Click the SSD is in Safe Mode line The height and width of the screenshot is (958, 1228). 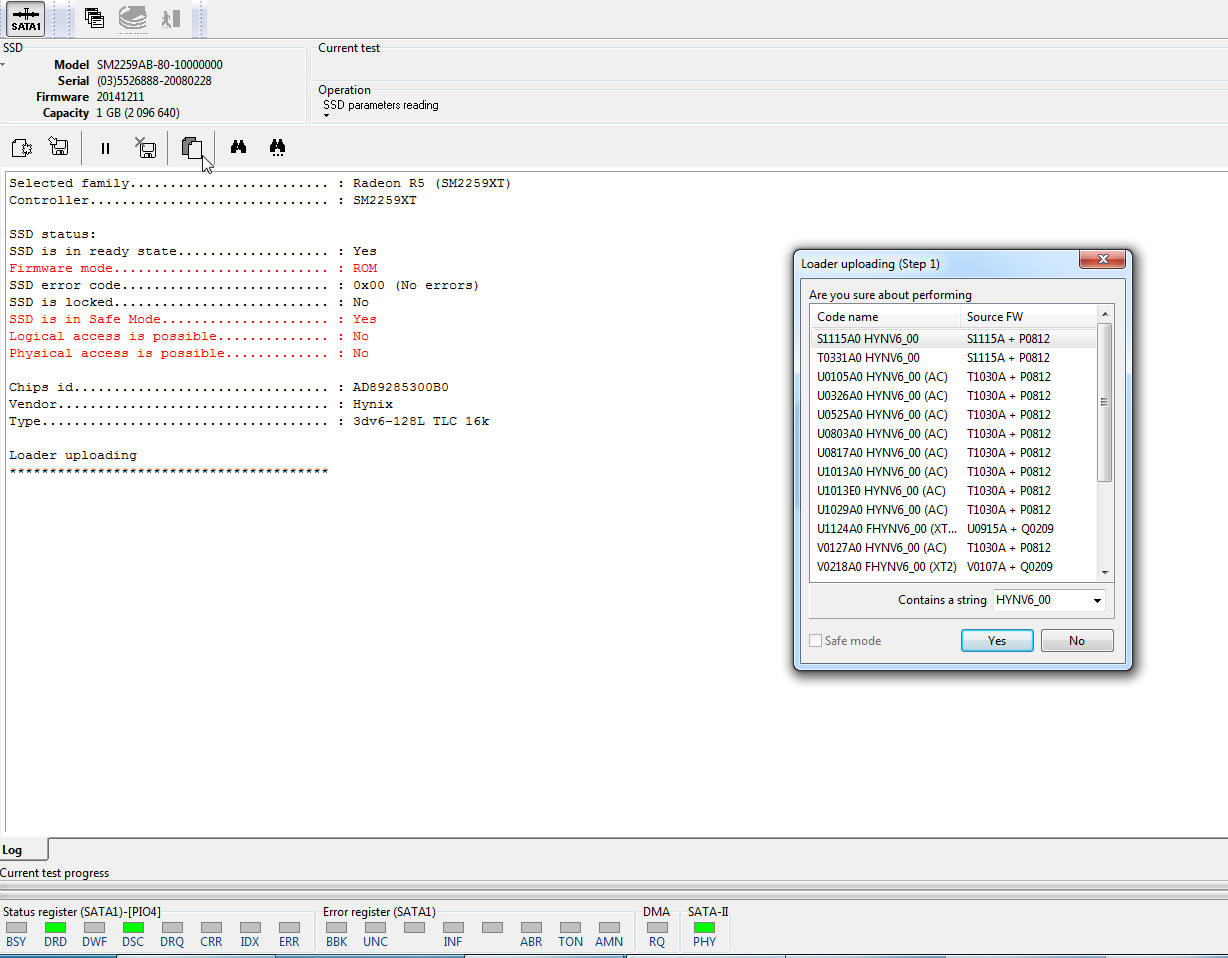[193, 319]
